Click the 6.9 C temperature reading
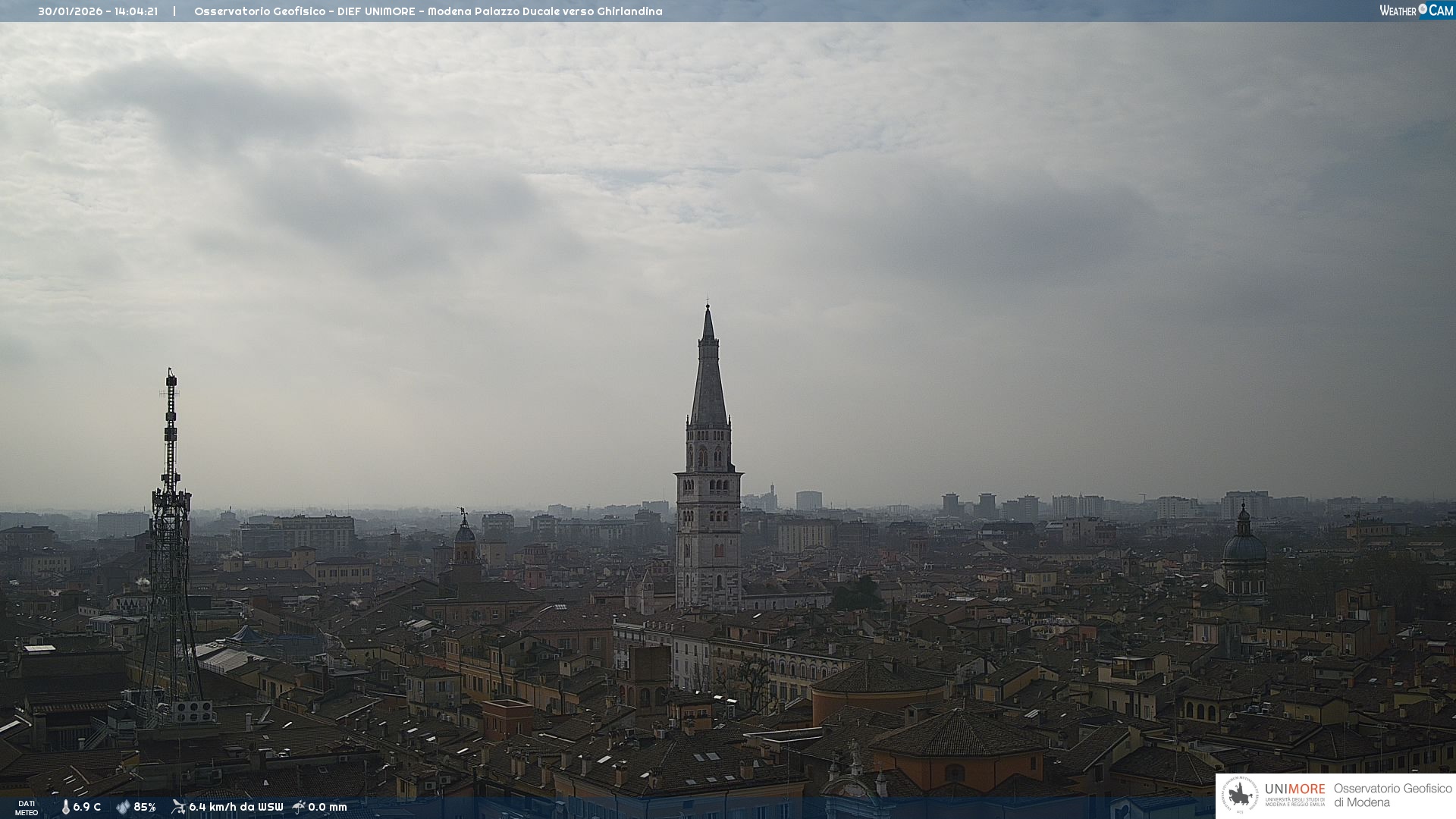The height and width of the screenshot is (819, 1456). 87,807
